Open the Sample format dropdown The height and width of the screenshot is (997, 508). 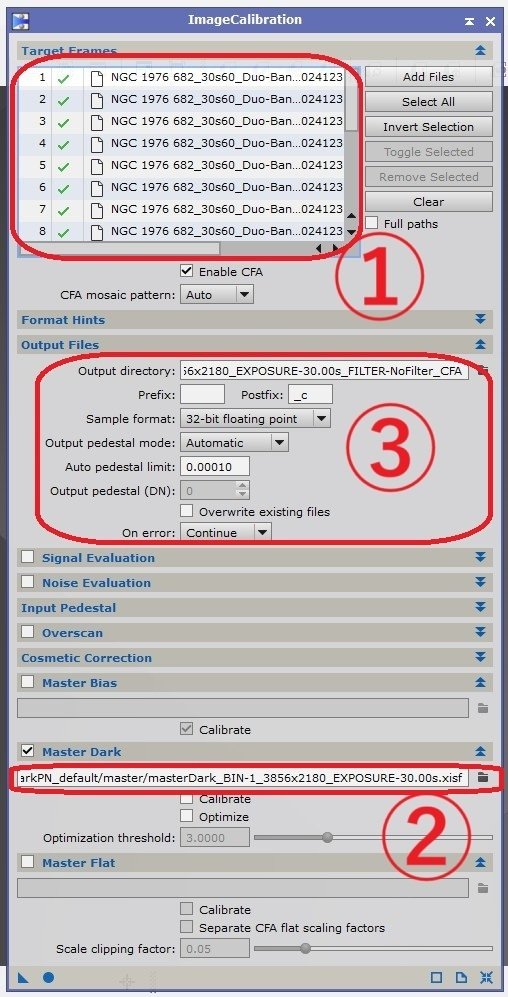(x=255, y=418)
